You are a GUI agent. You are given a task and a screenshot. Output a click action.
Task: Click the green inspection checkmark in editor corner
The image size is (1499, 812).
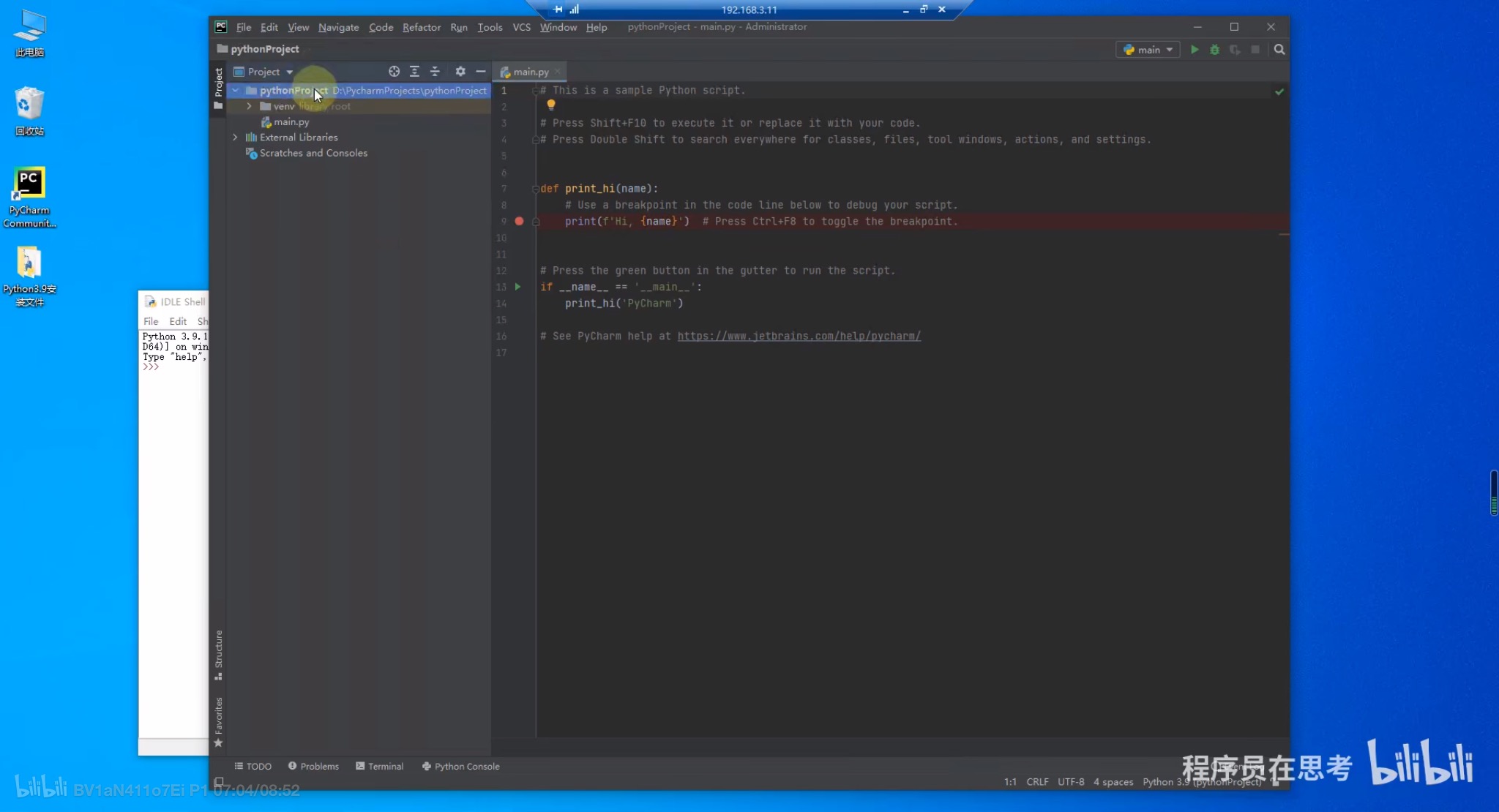tap(1279, 91)
